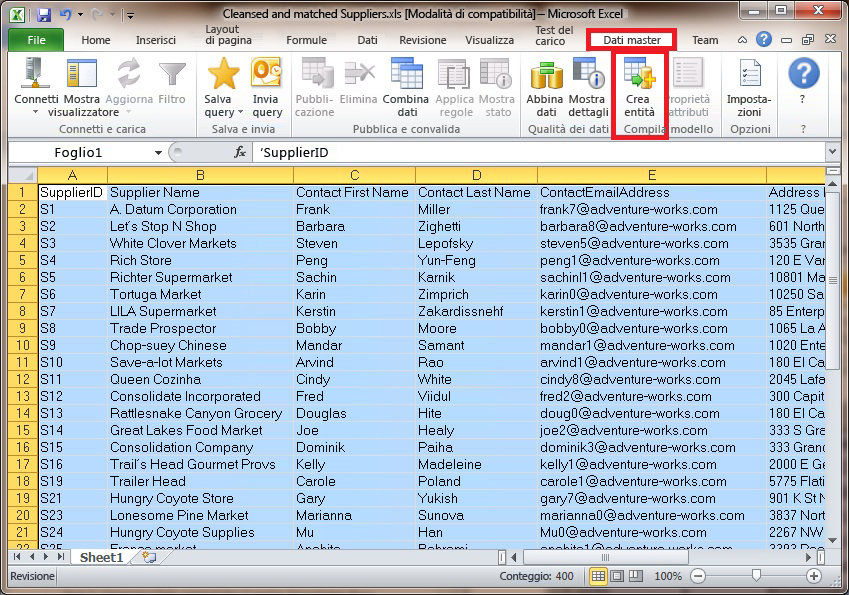The height and width of the screenshot is (595, 849).
Task: Open the Revisione ribbon tab
Action: tap(422, 40)
